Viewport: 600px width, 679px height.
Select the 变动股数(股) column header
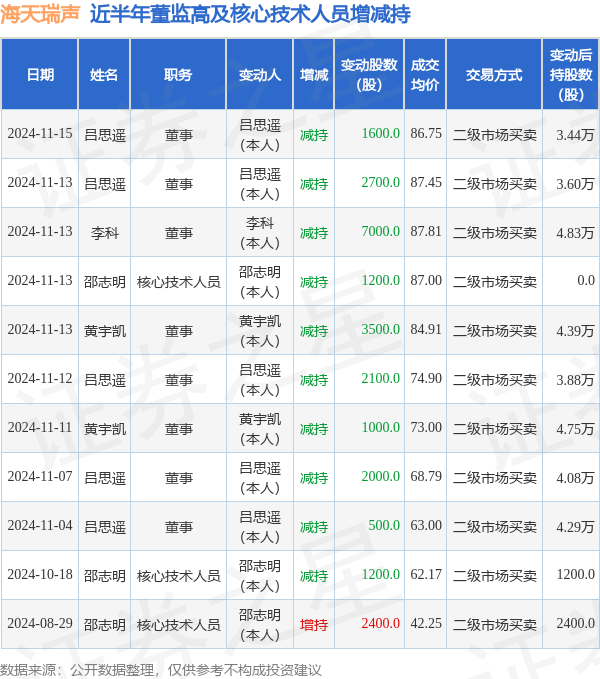tap(369, 74)
